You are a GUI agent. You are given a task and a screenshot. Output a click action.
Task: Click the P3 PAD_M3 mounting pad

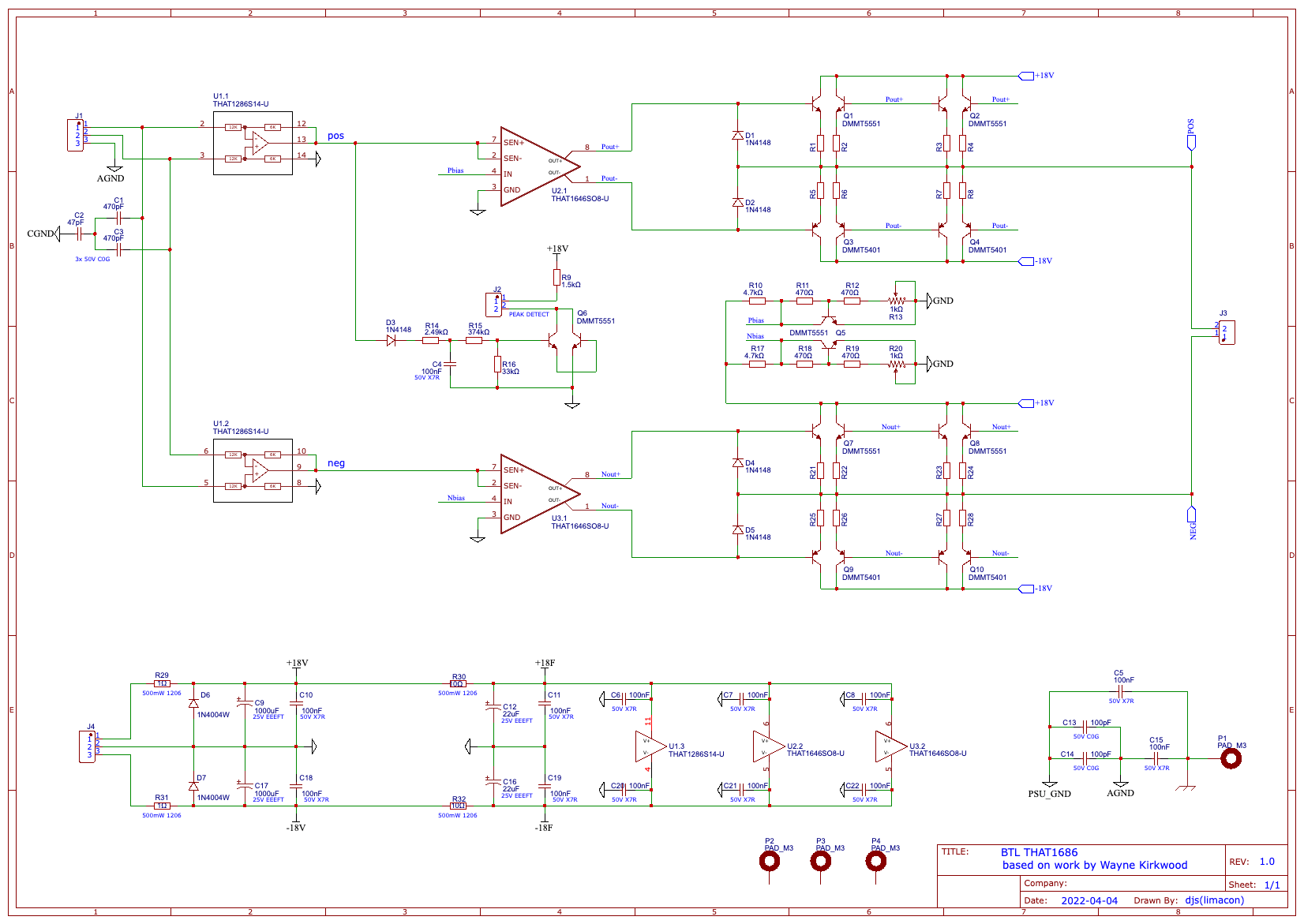coord(821,861)
